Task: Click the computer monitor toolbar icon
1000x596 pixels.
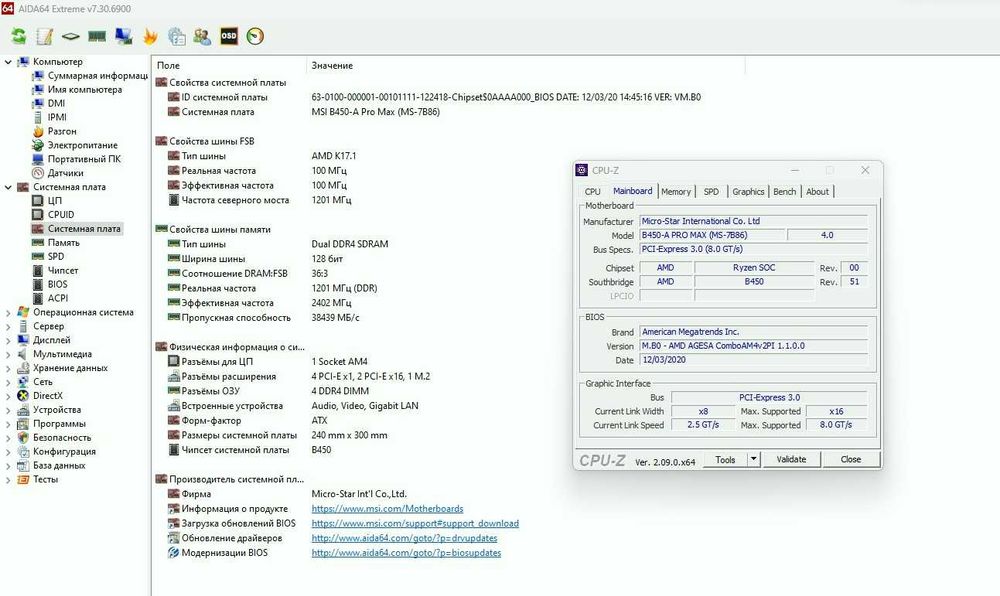Action: pyautogui.click(x=123, y=36)
